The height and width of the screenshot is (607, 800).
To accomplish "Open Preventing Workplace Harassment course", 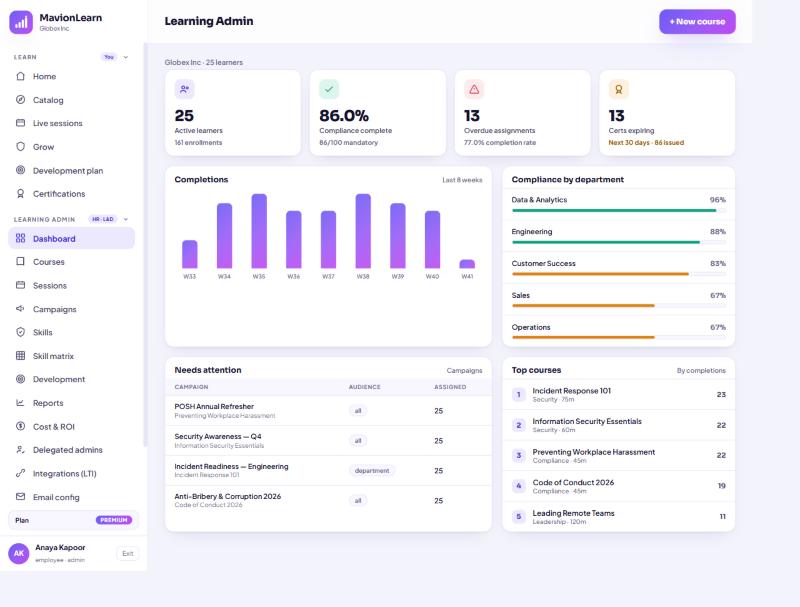I will [x=619, y=456].
